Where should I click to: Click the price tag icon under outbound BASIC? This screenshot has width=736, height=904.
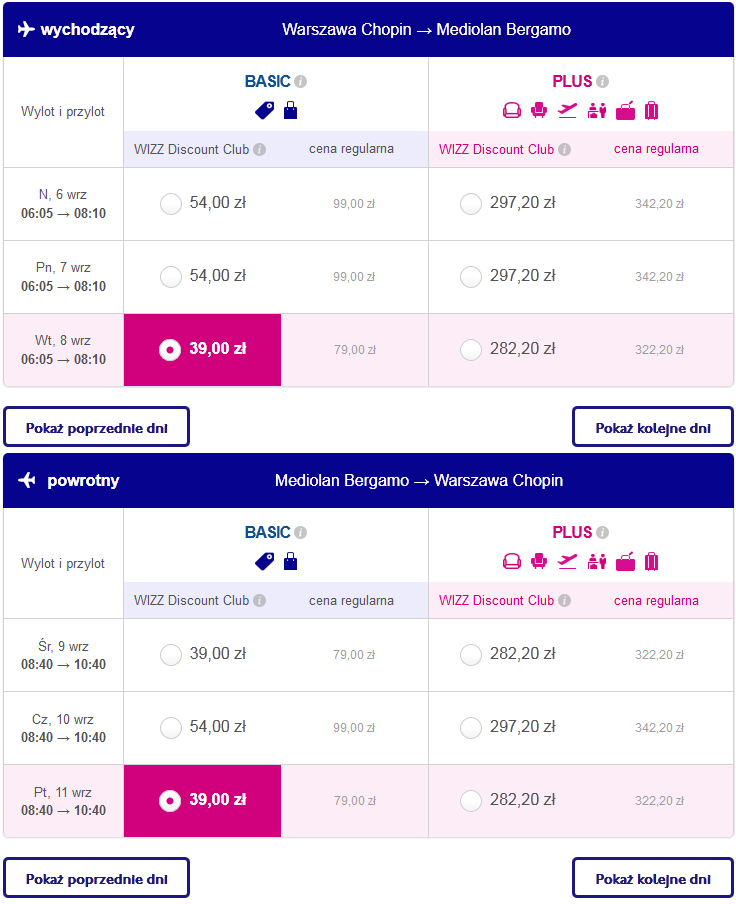[x=265, y=111]
